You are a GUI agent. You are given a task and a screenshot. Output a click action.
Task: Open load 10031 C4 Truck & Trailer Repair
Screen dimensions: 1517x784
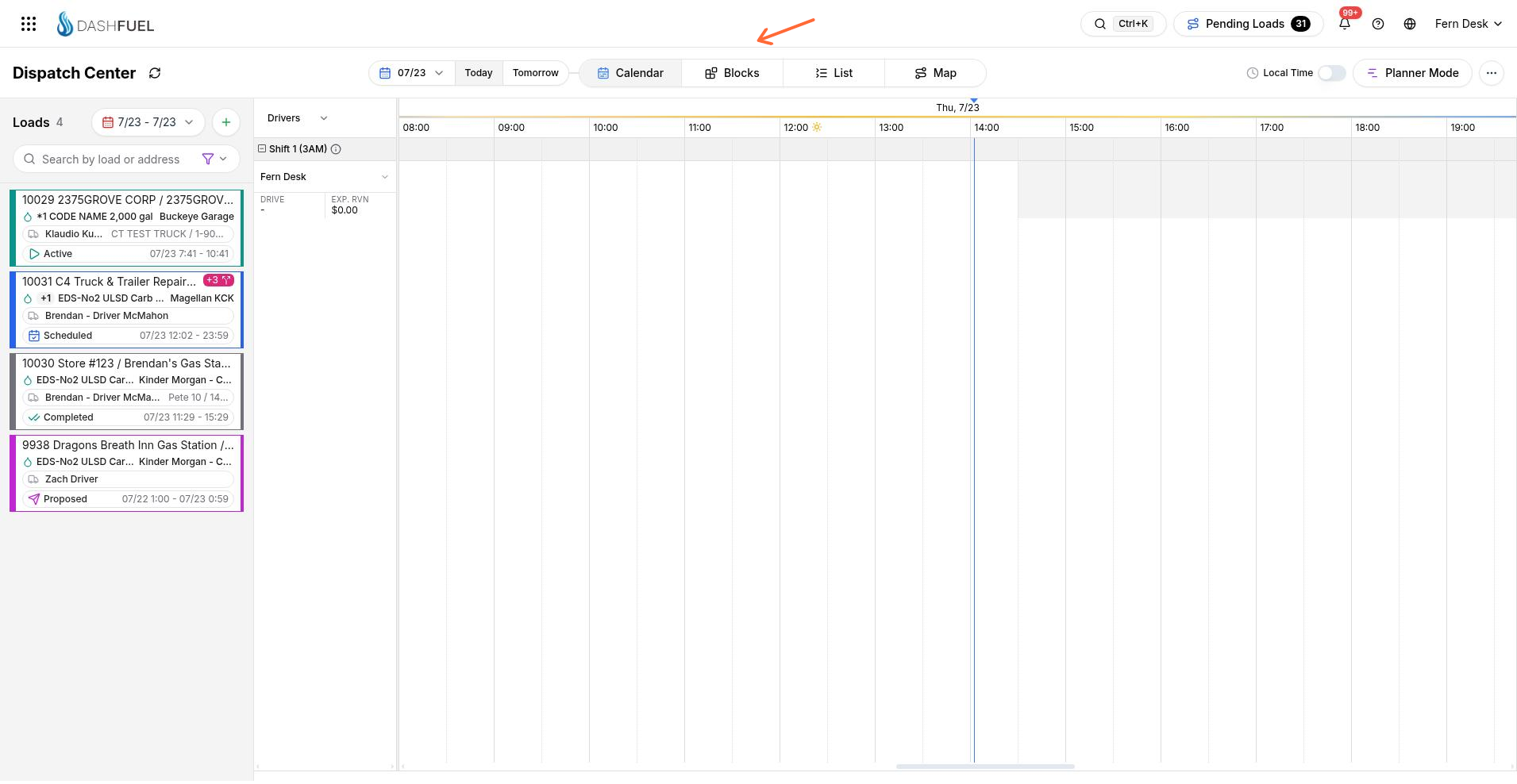[x=126, y=309]
